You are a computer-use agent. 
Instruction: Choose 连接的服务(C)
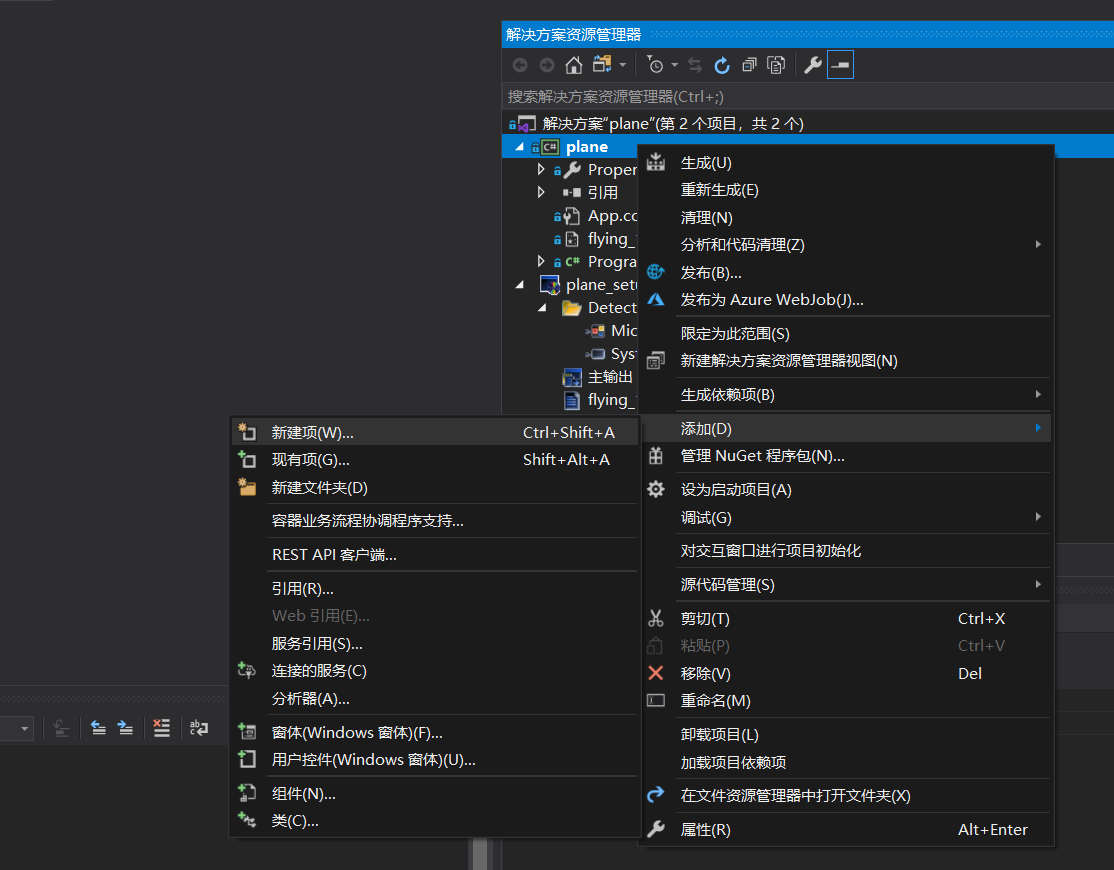pos(434,670)
